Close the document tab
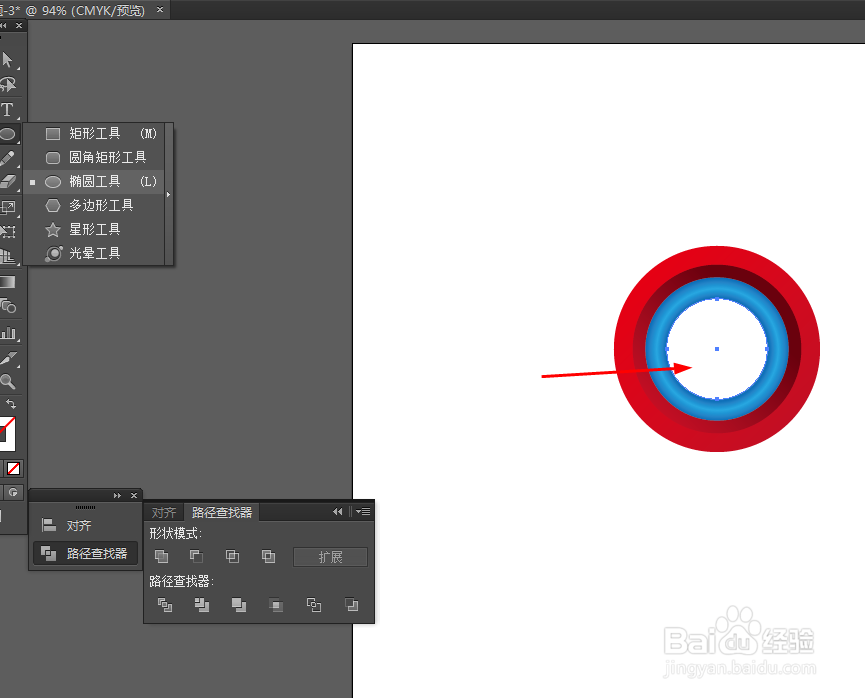The height and width of the screenshot is (698, 865). (x=160, y=9)
